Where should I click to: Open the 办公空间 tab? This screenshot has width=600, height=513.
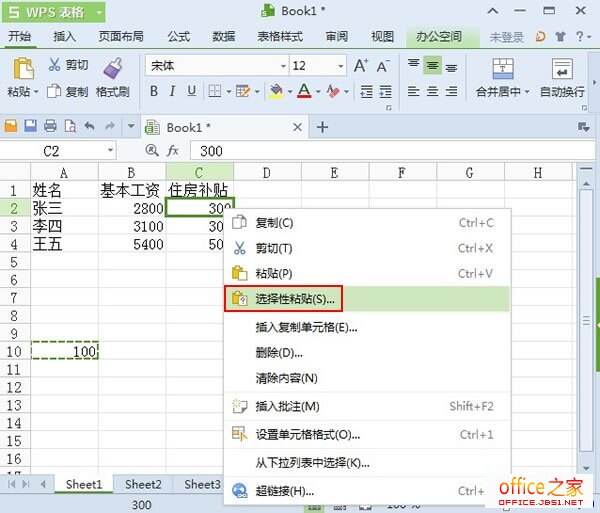[439, 36]
